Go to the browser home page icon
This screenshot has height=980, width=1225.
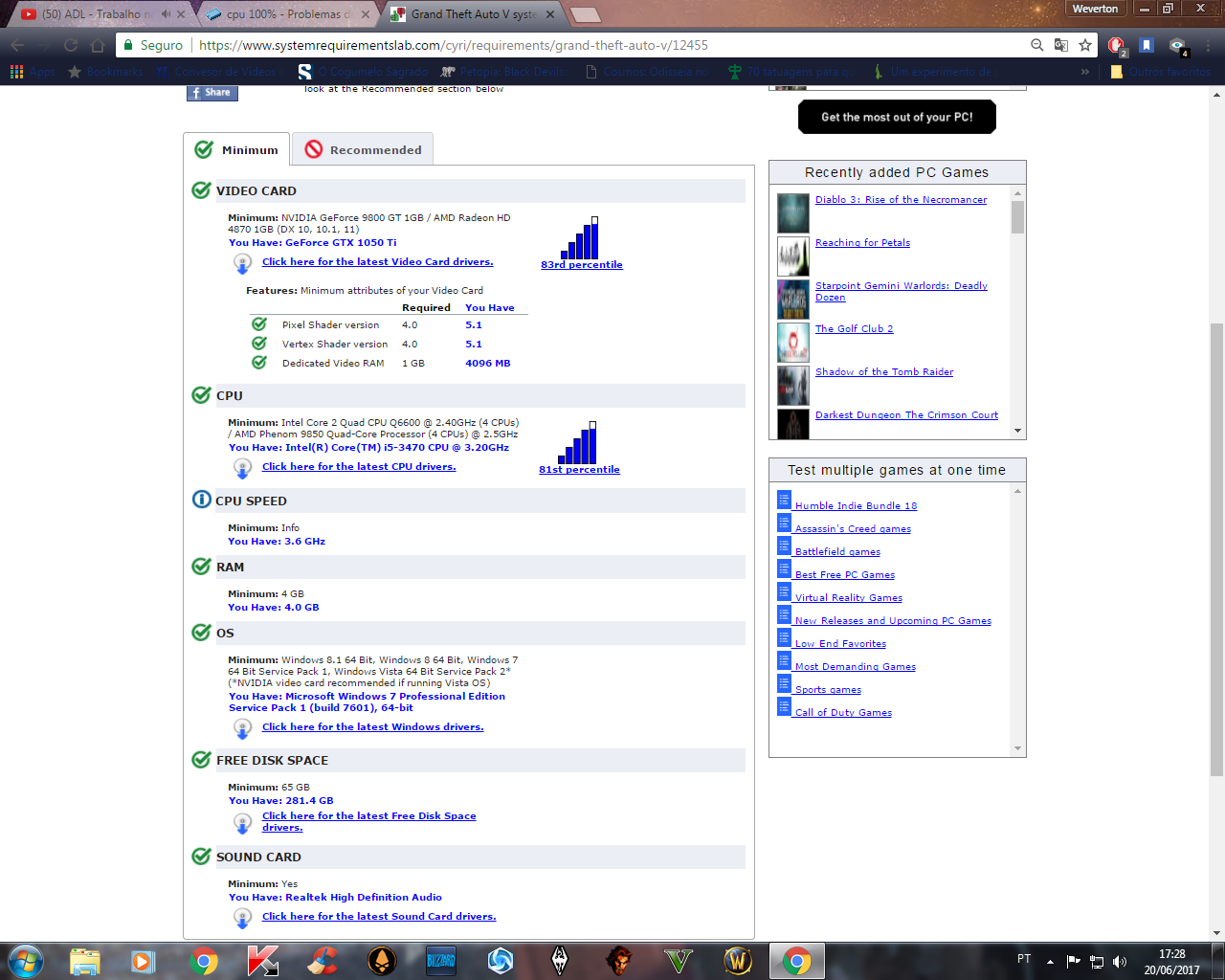pos(98,45)
